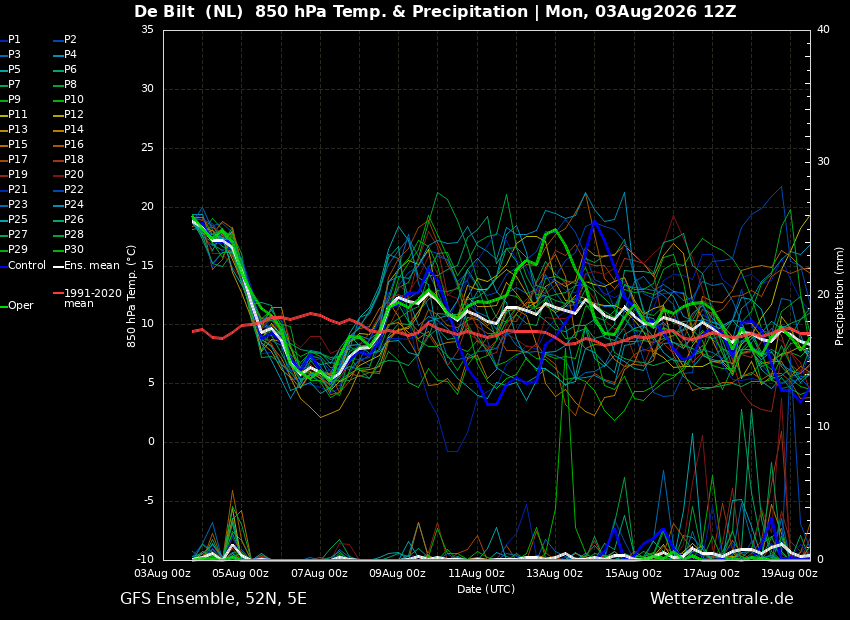This screenshot has width=850, height=620.
Task: Click the 11Aug 00z date tick label
Action: 475,573
